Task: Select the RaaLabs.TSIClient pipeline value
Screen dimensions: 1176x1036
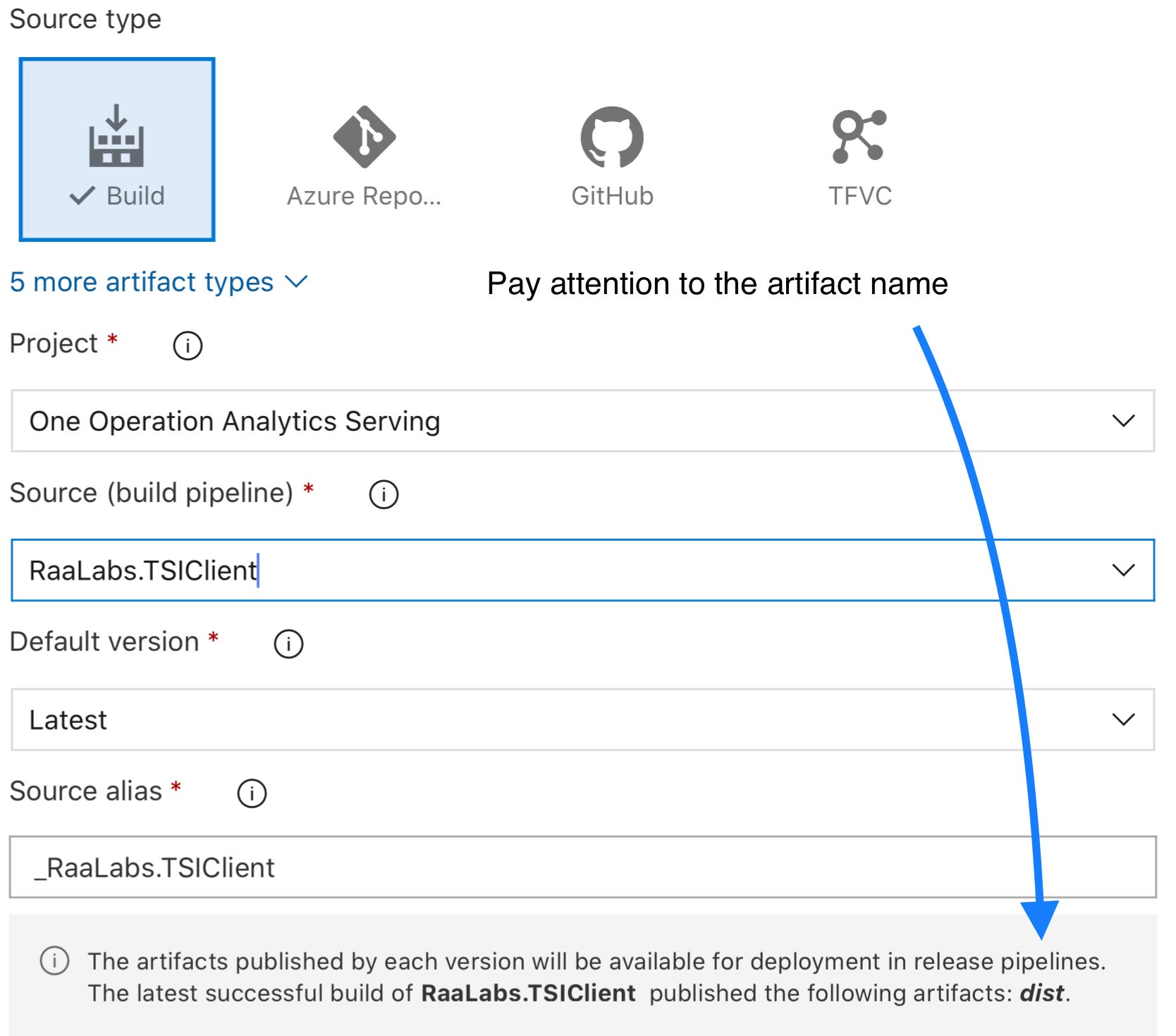Action: click(141, 570)
